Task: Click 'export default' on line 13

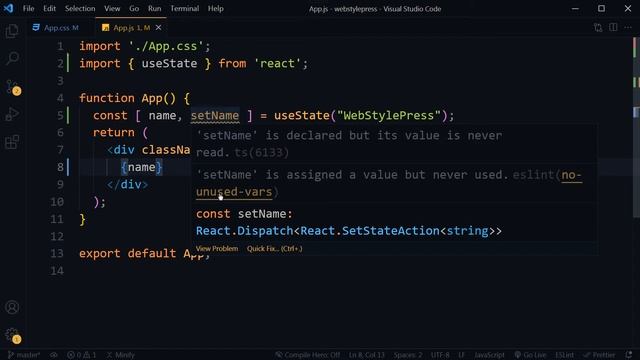Action: click(x=127, y=253)
